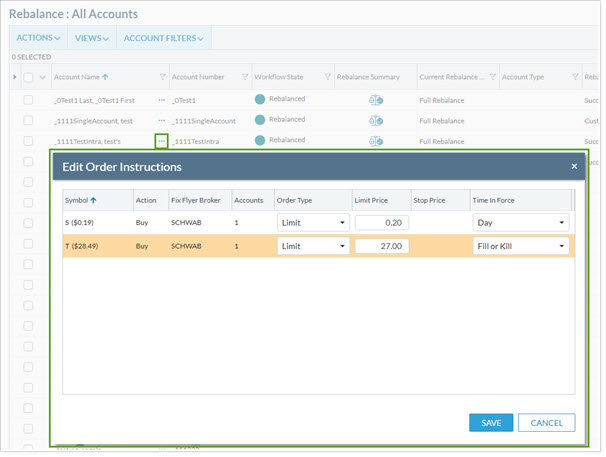Click the Account Number column filter icon
Image resolution: width=606 pixels, height=457 pixels.
[x=246, y=77]
